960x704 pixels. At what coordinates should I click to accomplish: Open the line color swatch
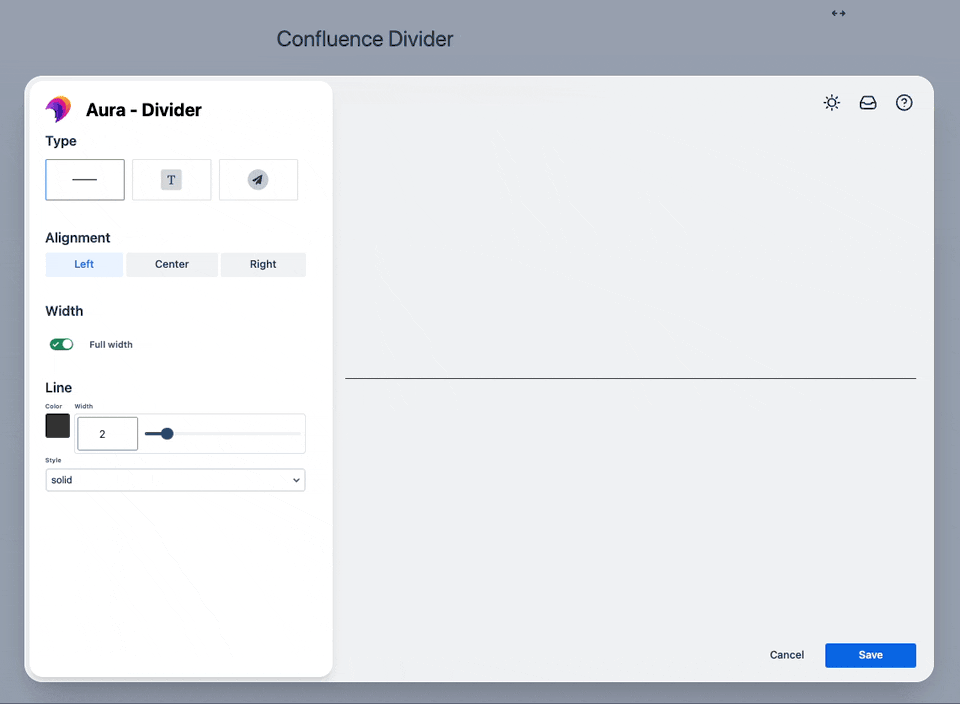coord(58,426)
